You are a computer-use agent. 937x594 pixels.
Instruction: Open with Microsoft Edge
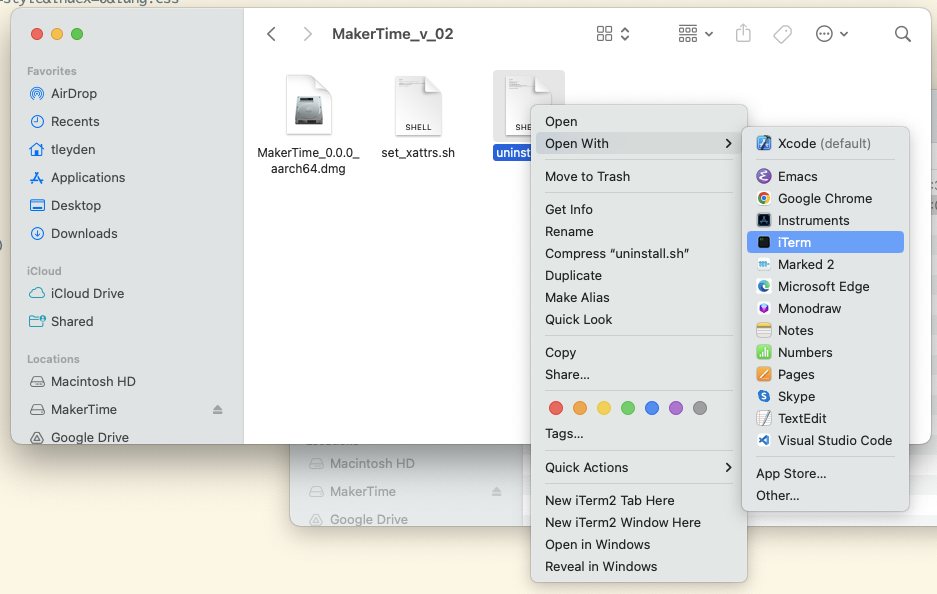coord(825,286)
